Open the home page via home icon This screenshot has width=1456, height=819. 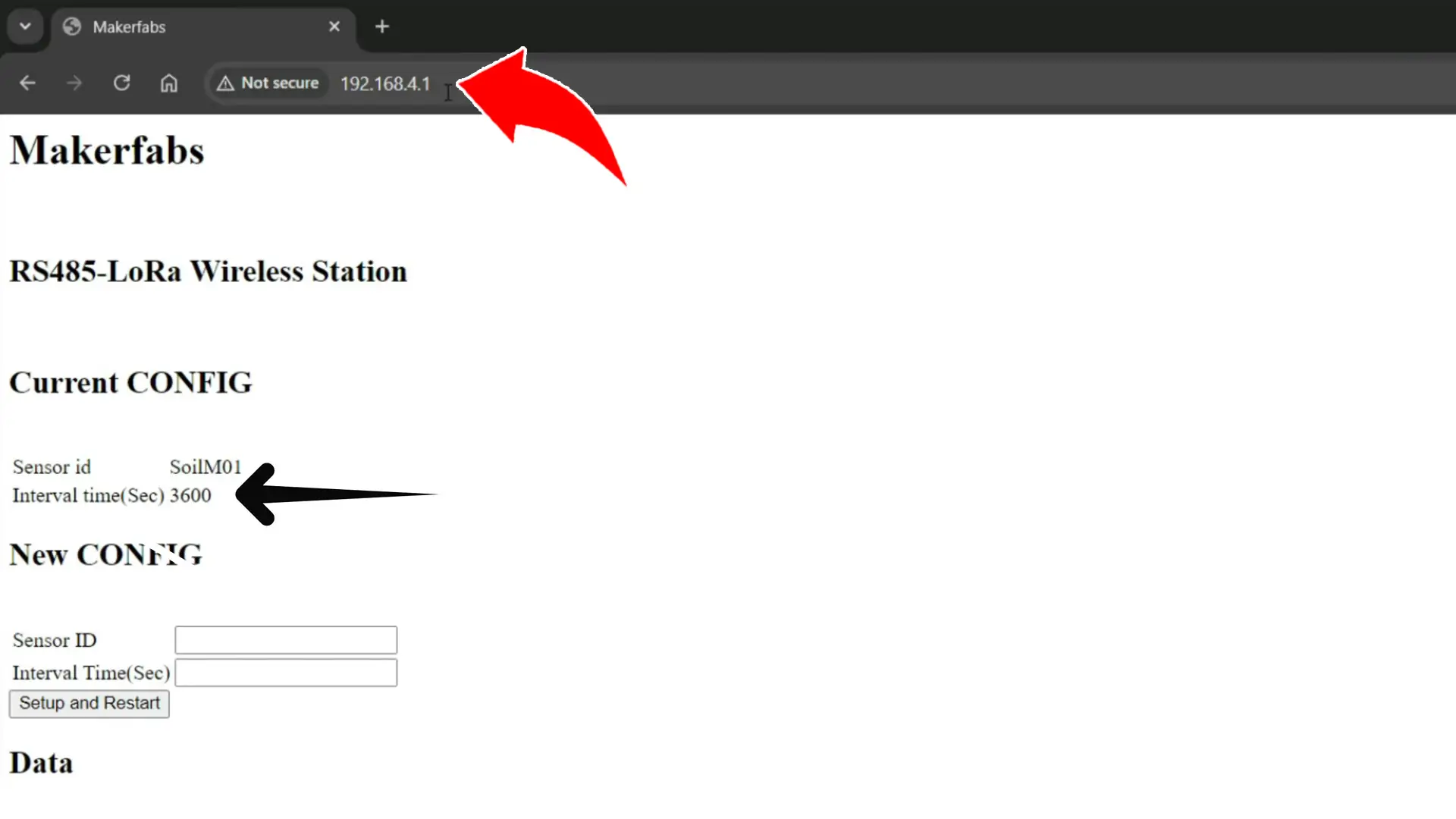click(169, 83)
